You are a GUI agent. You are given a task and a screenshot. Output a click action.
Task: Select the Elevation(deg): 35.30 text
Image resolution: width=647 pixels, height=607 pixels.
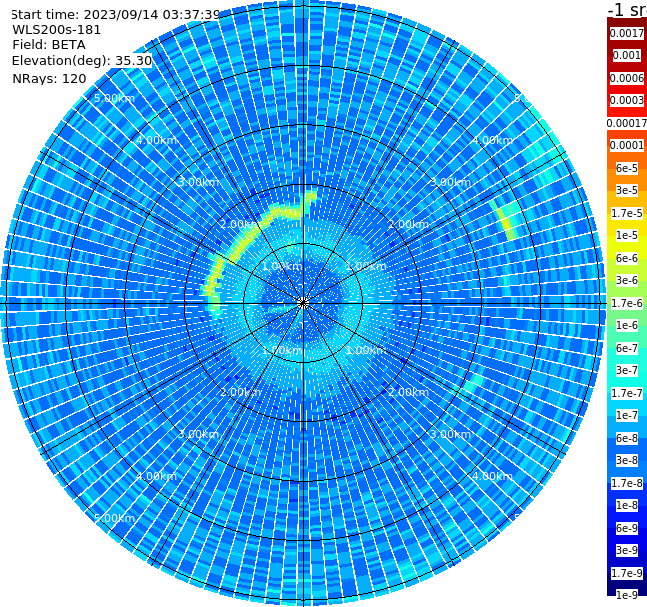point(82,61)
